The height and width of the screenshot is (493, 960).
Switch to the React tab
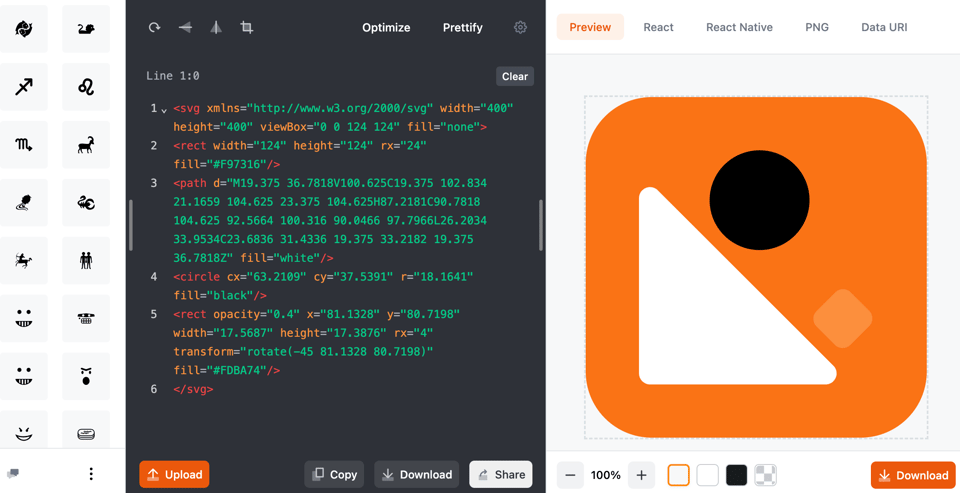click(658, 27)
